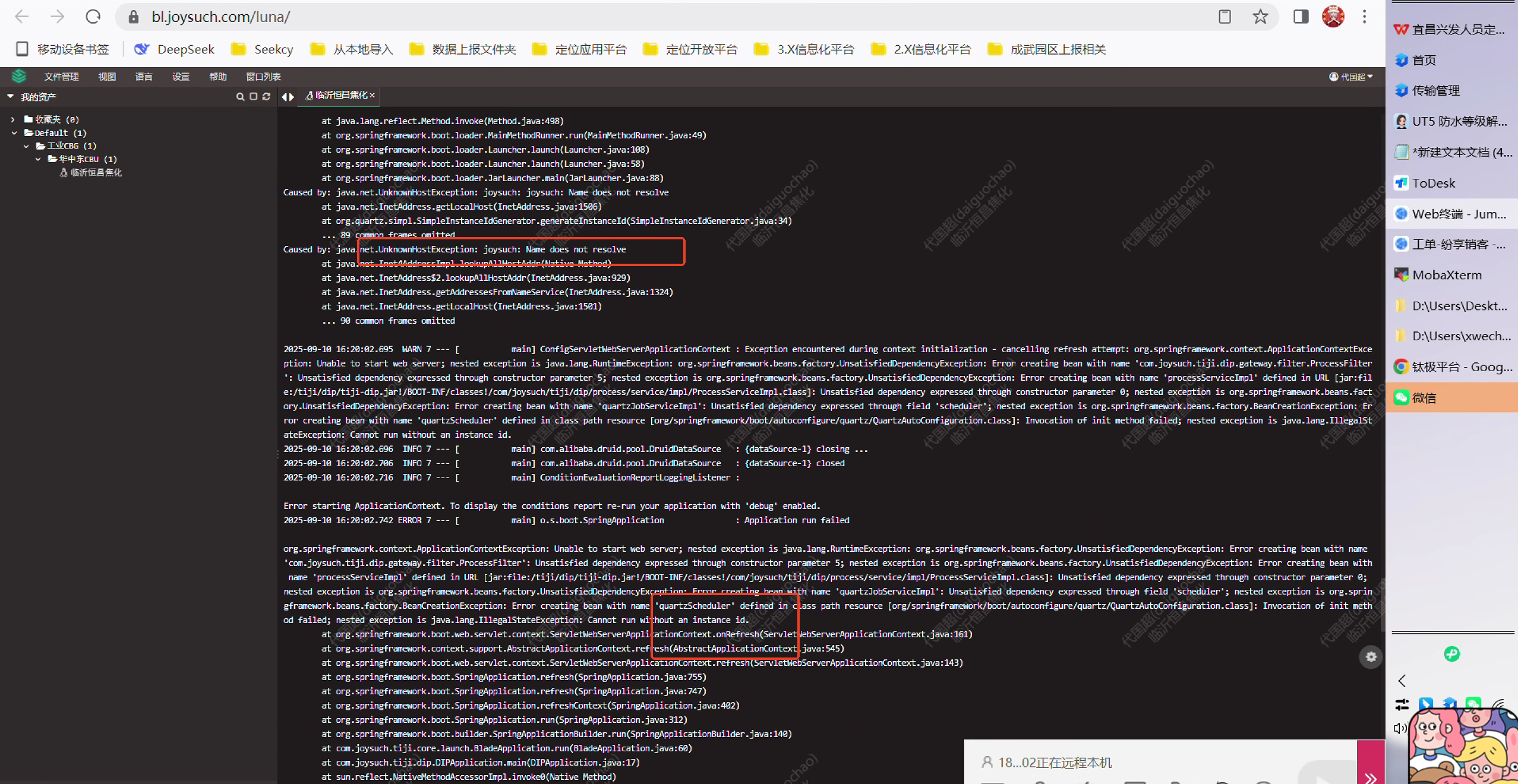Open the 2.X信息化平台 bookmark folder
The image size is (1518, 784).
click(921, 49)
